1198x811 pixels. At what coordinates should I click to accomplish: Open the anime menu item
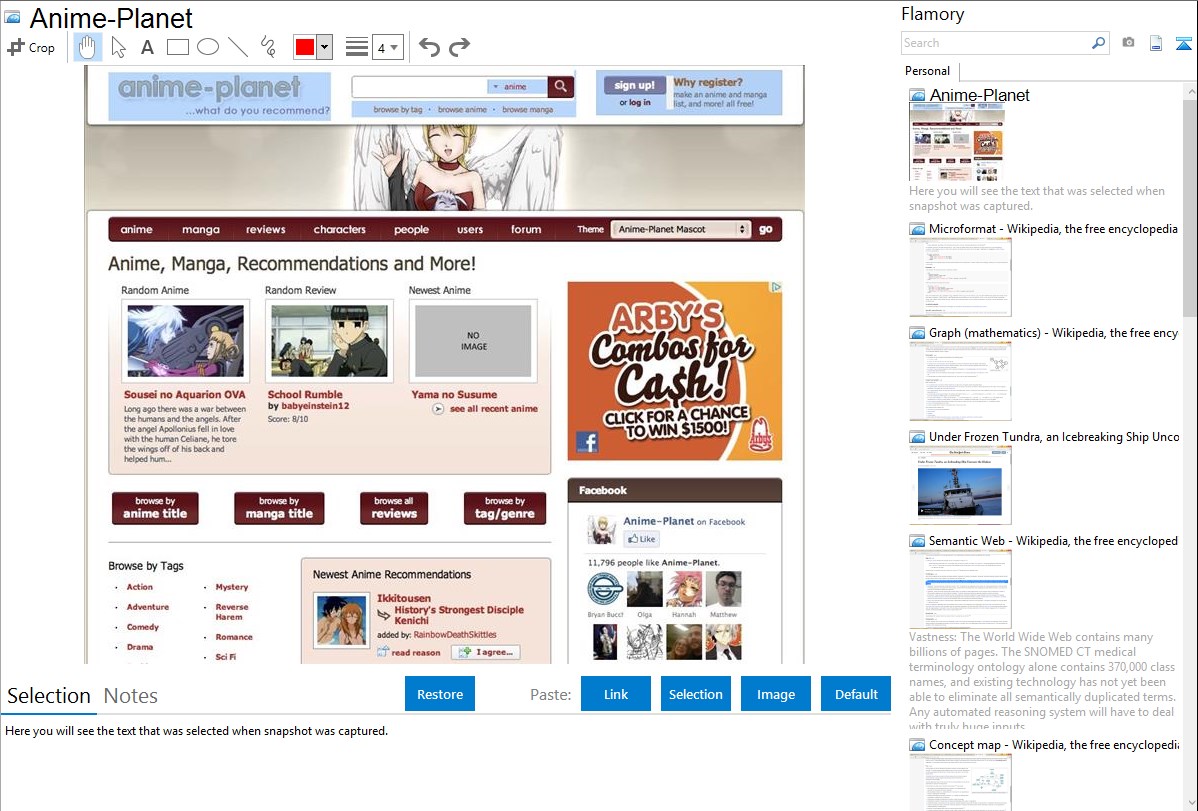[137, 229]
